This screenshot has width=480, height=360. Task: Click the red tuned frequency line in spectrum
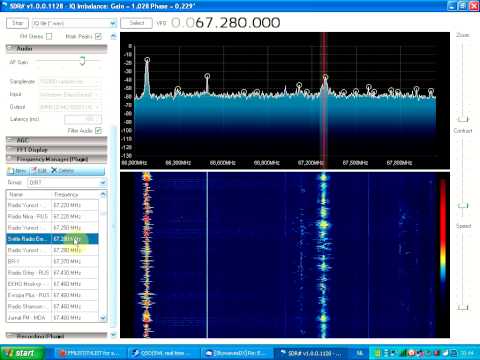pyautogui.click(x=324, y=100)
